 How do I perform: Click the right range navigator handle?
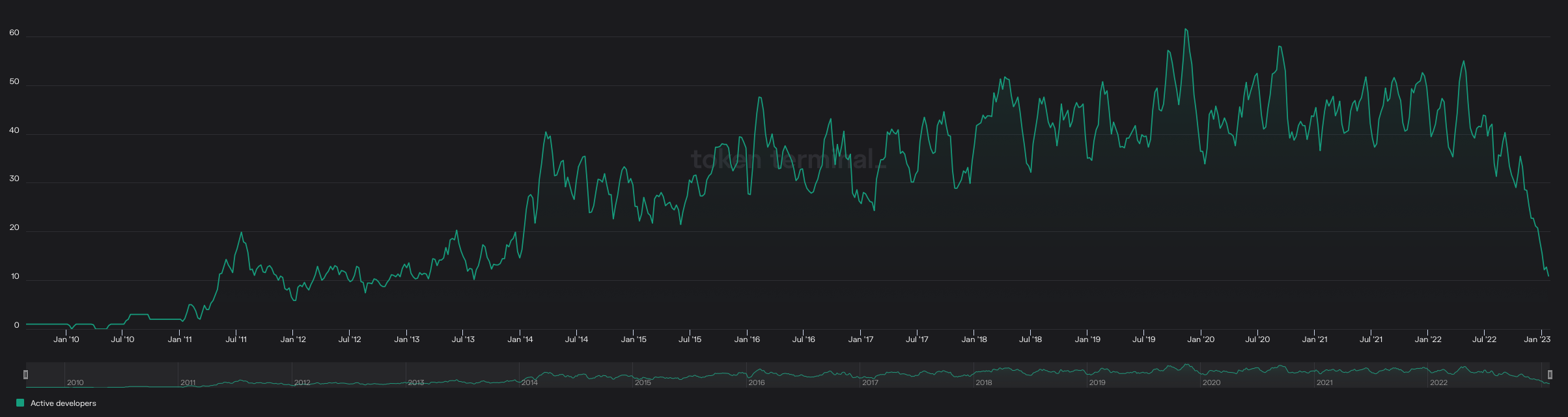click(1550, 375)
